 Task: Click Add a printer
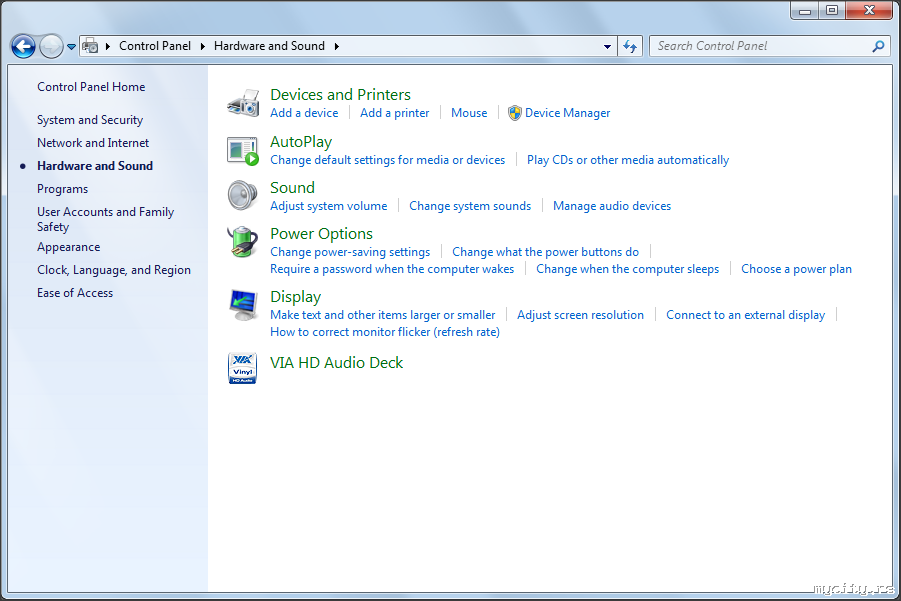pyautogui.click(x=394, y=113)
